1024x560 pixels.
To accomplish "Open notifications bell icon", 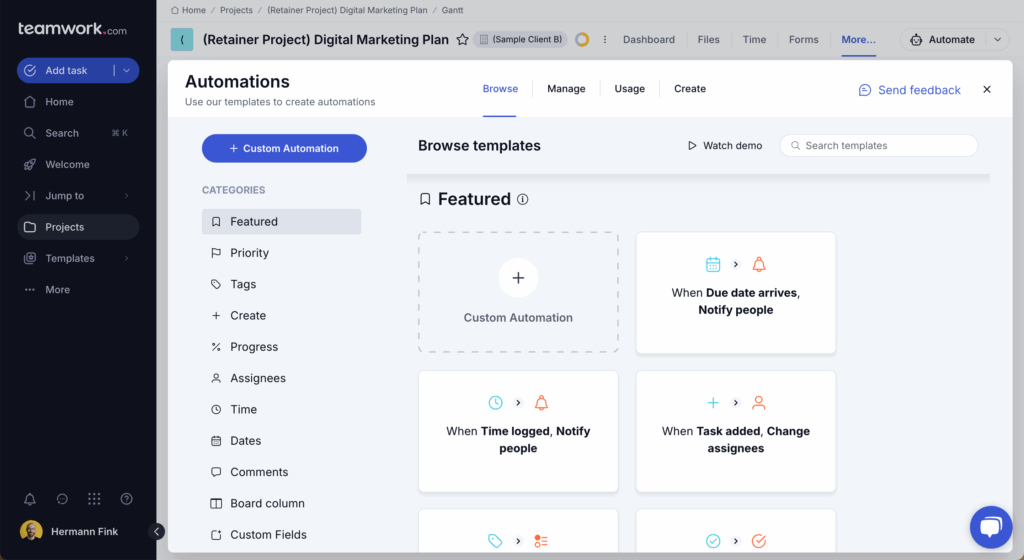I will tap(30, 499).
